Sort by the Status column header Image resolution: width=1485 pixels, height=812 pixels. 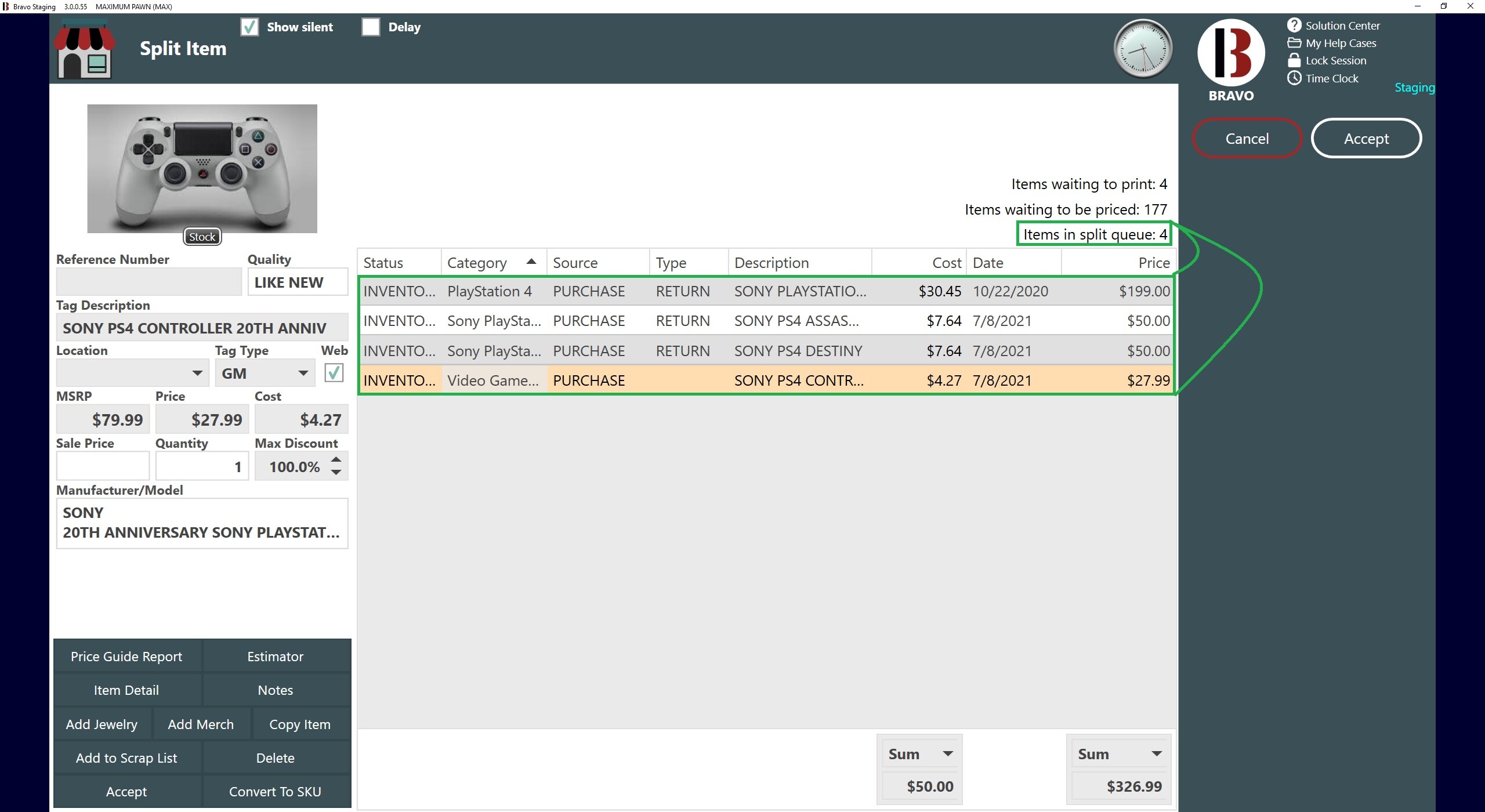coord(400,263)
